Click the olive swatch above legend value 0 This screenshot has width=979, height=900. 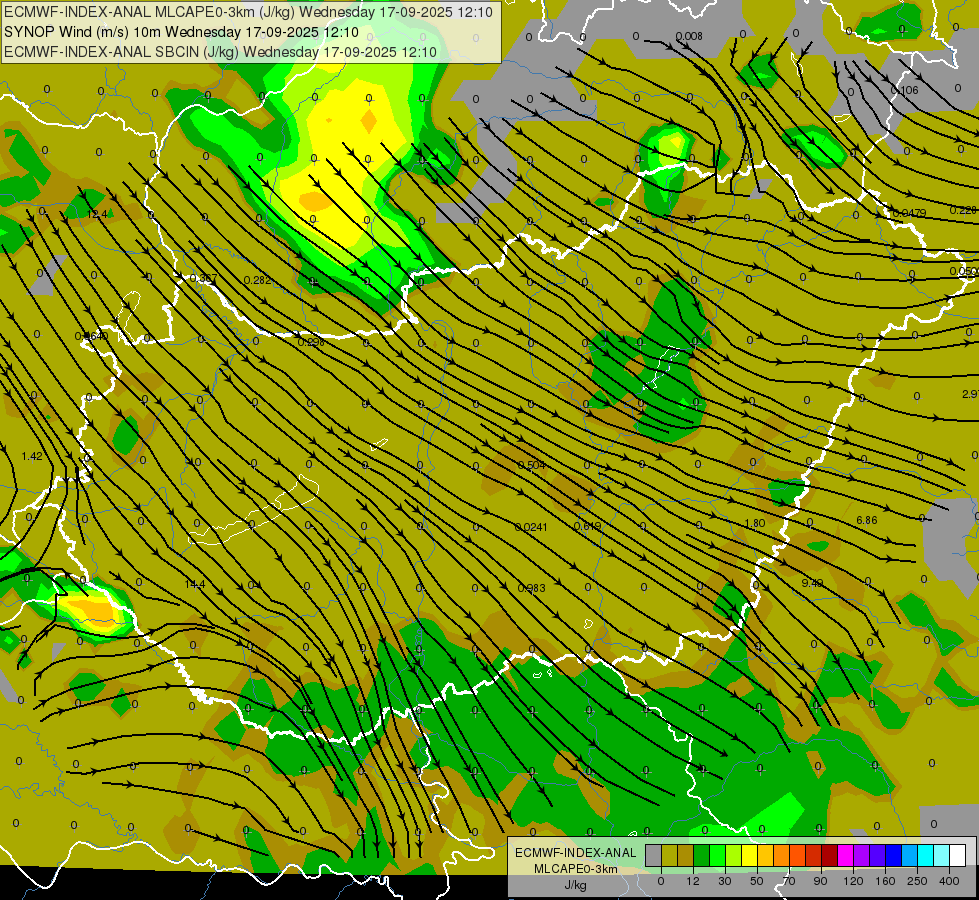click(669, 855)
